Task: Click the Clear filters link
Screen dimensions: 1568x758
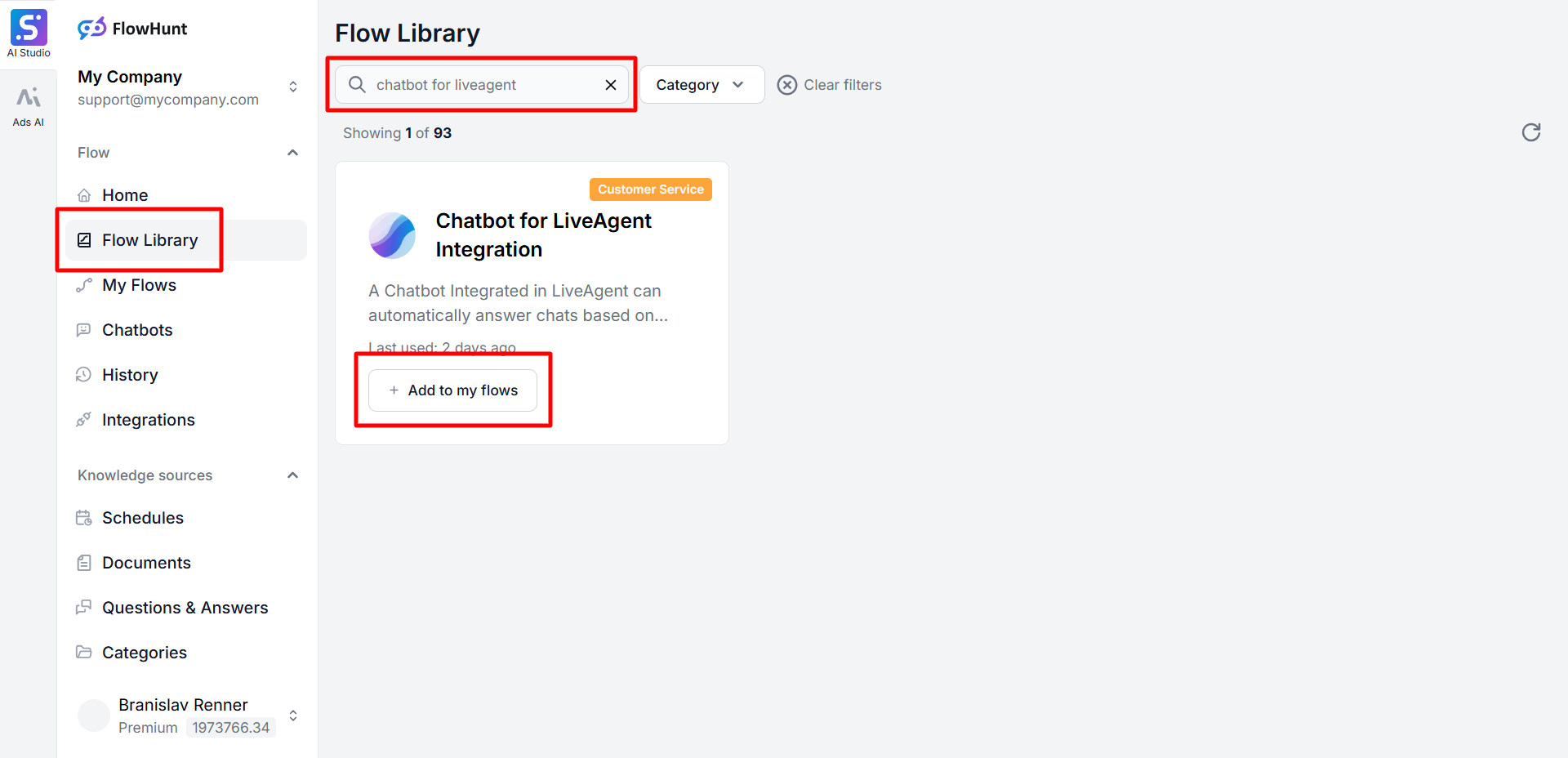Action: 842,85
